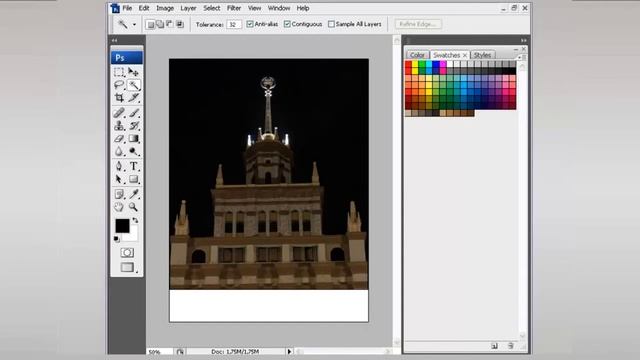Viewport: 640px width, 360px height.
Task: Choose Add to Selection mode
Action: (160, 24)
